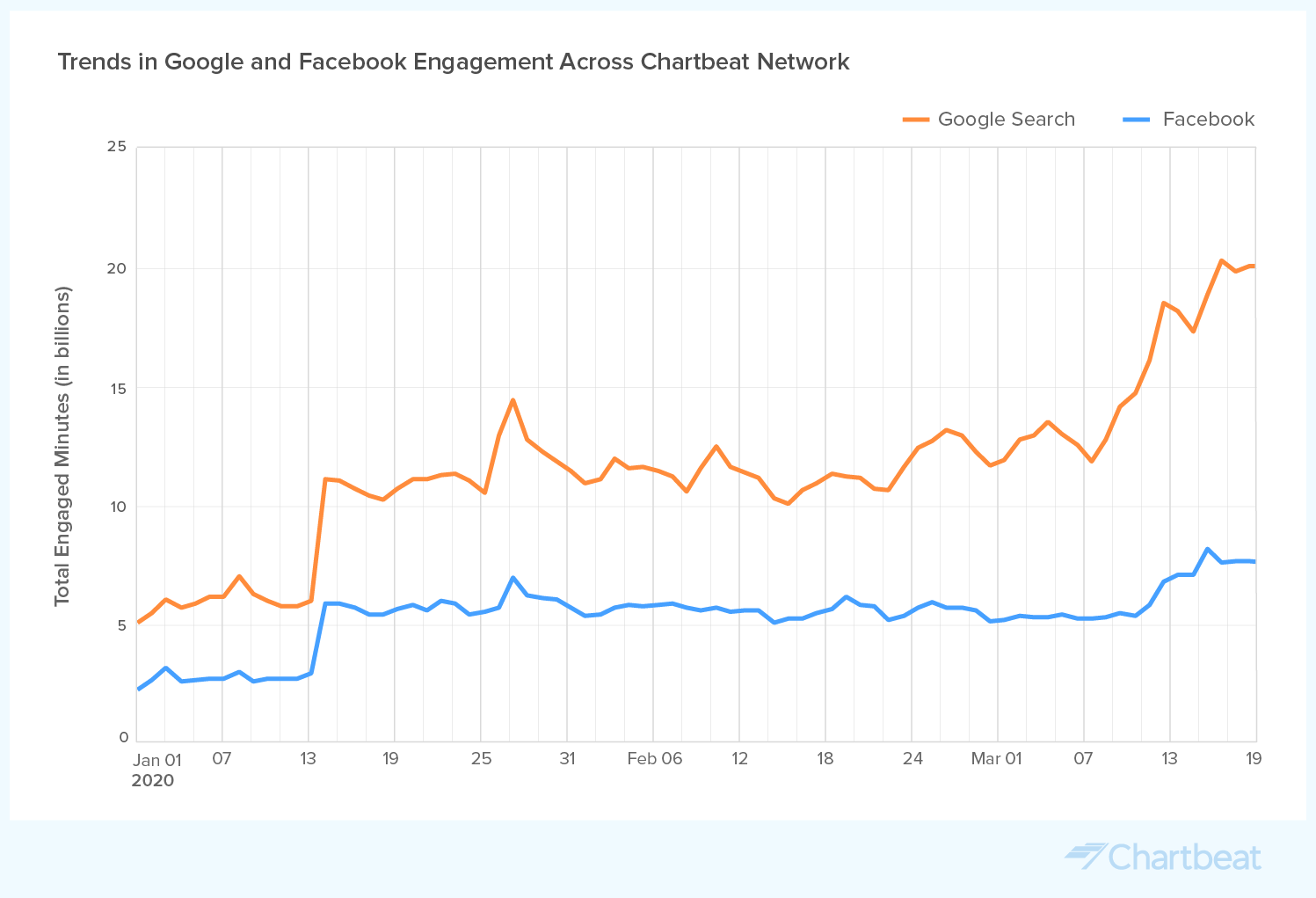Click the orange line's highest March peak

1221,260
